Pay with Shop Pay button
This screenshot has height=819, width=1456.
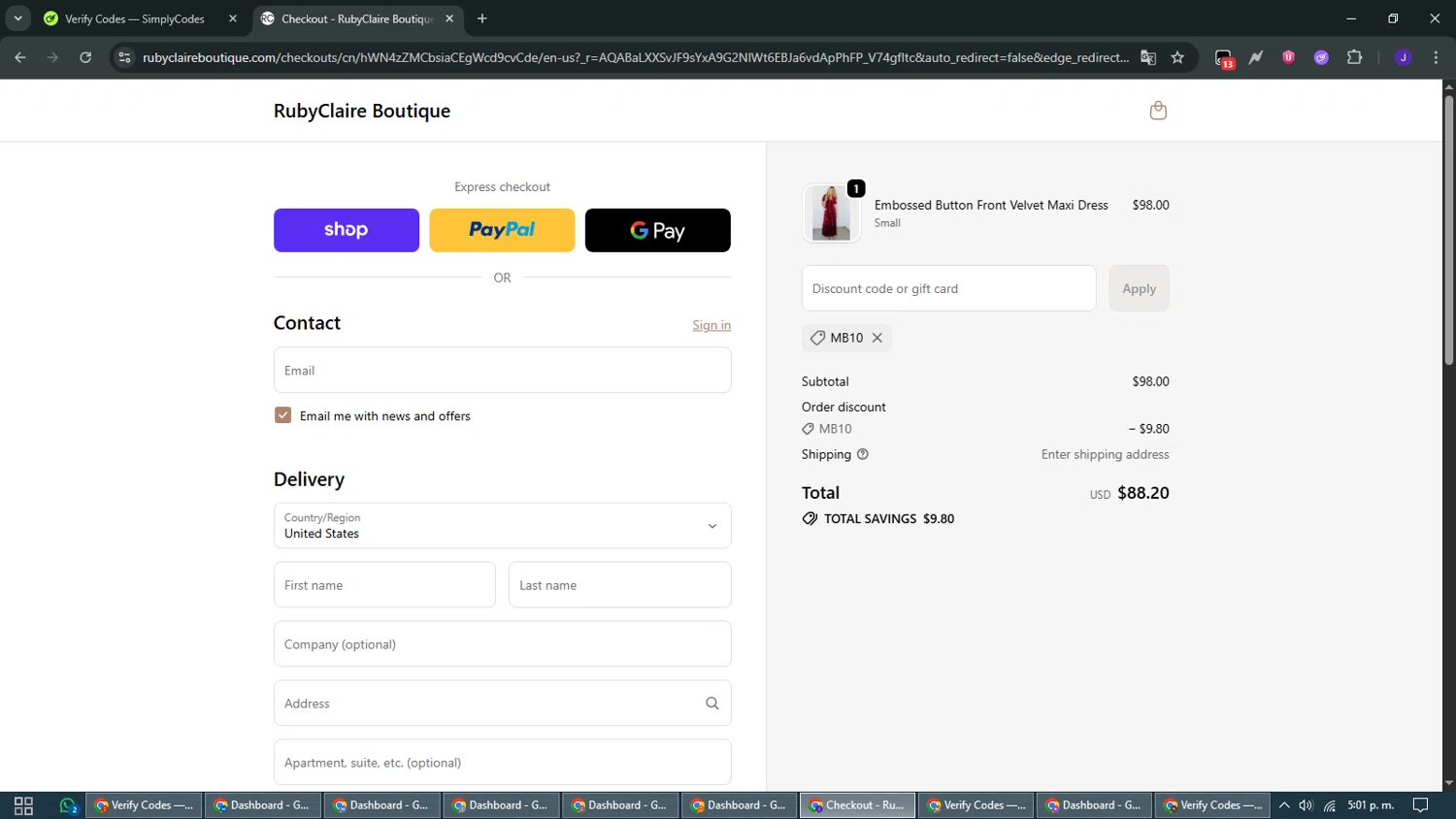tap(347, 230)
